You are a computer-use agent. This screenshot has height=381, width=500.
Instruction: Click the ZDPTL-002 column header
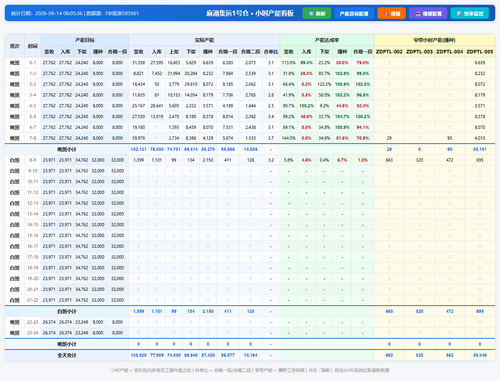[x=389, y=52]
